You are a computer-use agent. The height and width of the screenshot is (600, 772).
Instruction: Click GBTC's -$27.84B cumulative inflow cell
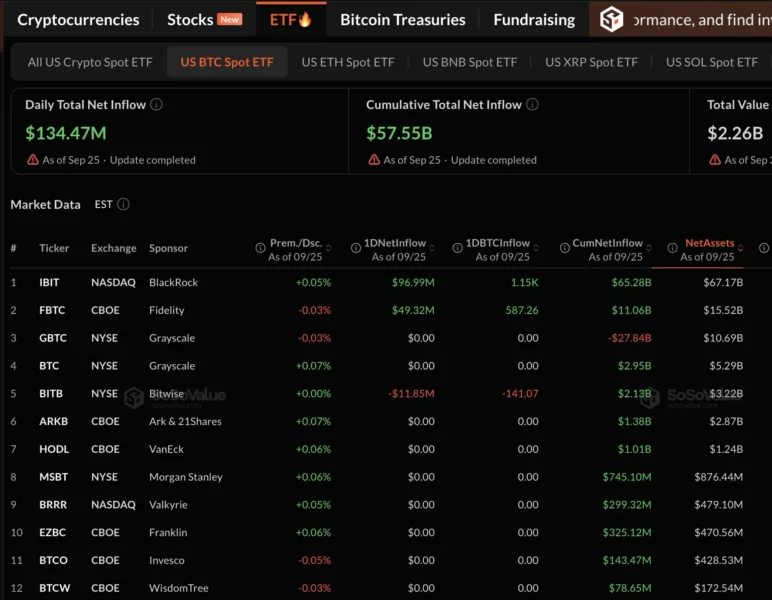(x=629, y=338)
